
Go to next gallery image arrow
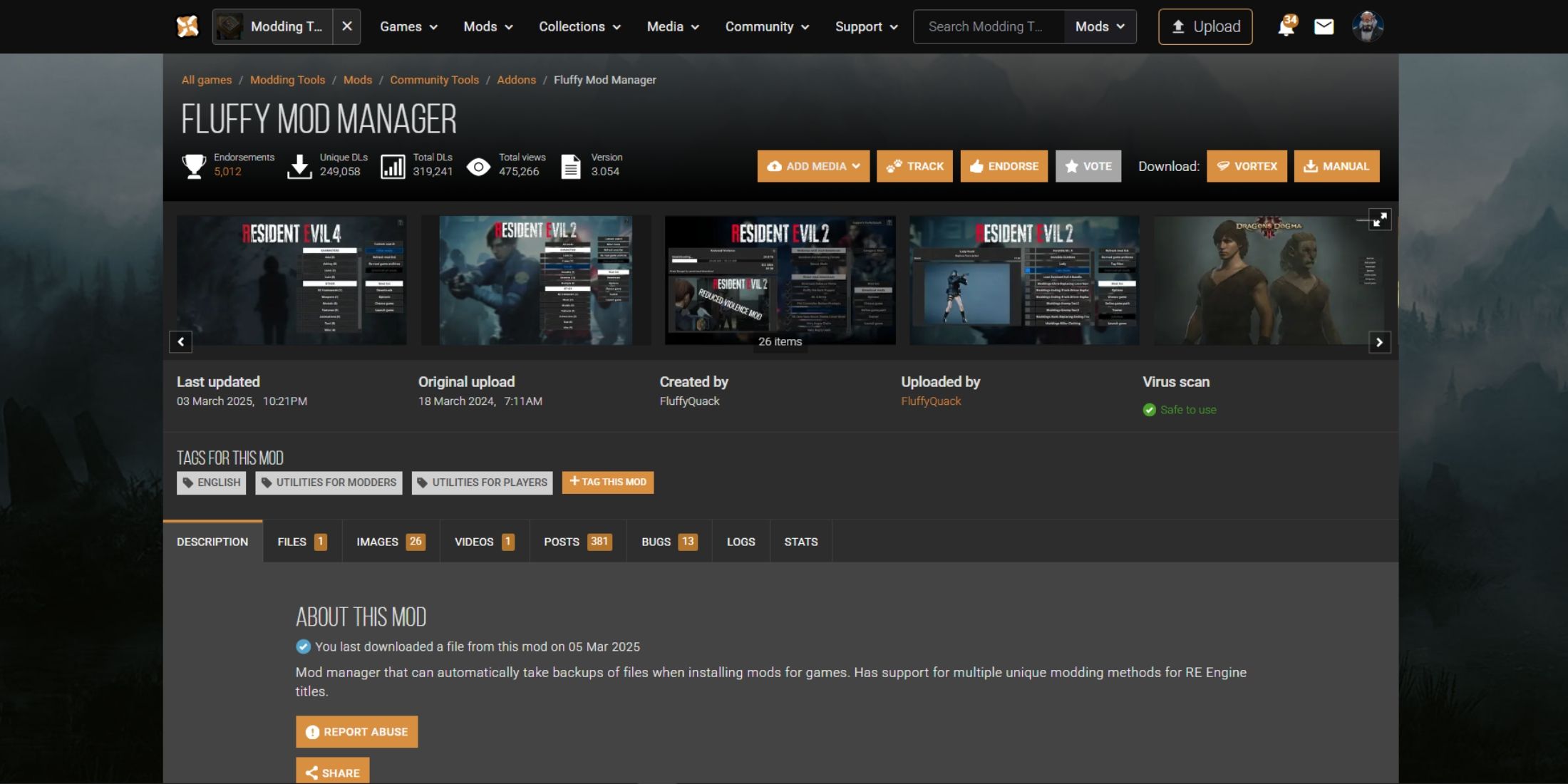click(x=1379, y=342)
